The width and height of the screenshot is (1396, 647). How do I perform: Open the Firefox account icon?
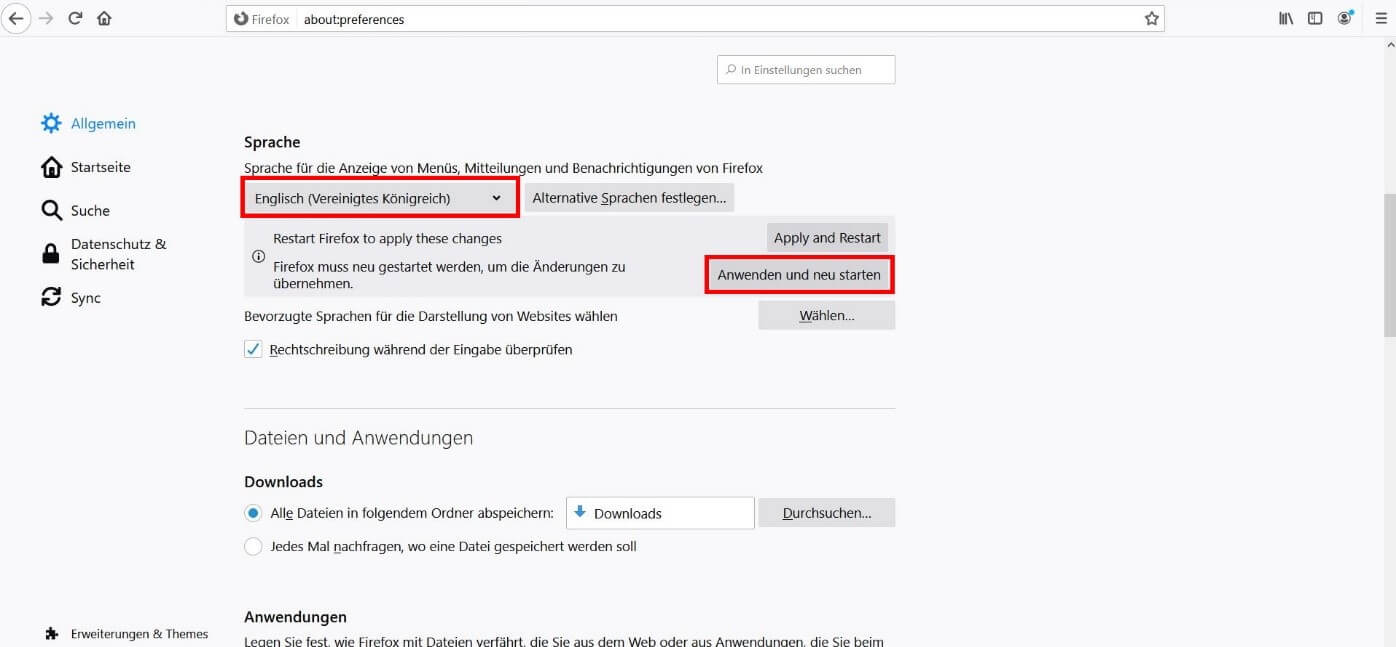(1345, 18)
